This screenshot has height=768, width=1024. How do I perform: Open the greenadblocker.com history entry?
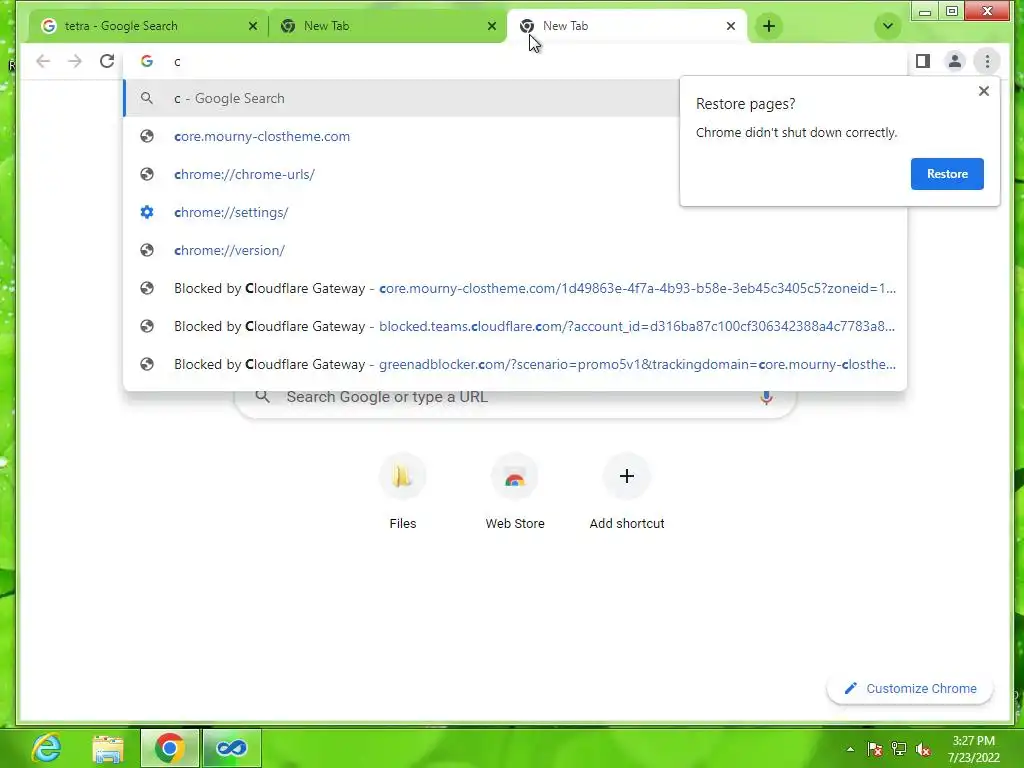515,364
